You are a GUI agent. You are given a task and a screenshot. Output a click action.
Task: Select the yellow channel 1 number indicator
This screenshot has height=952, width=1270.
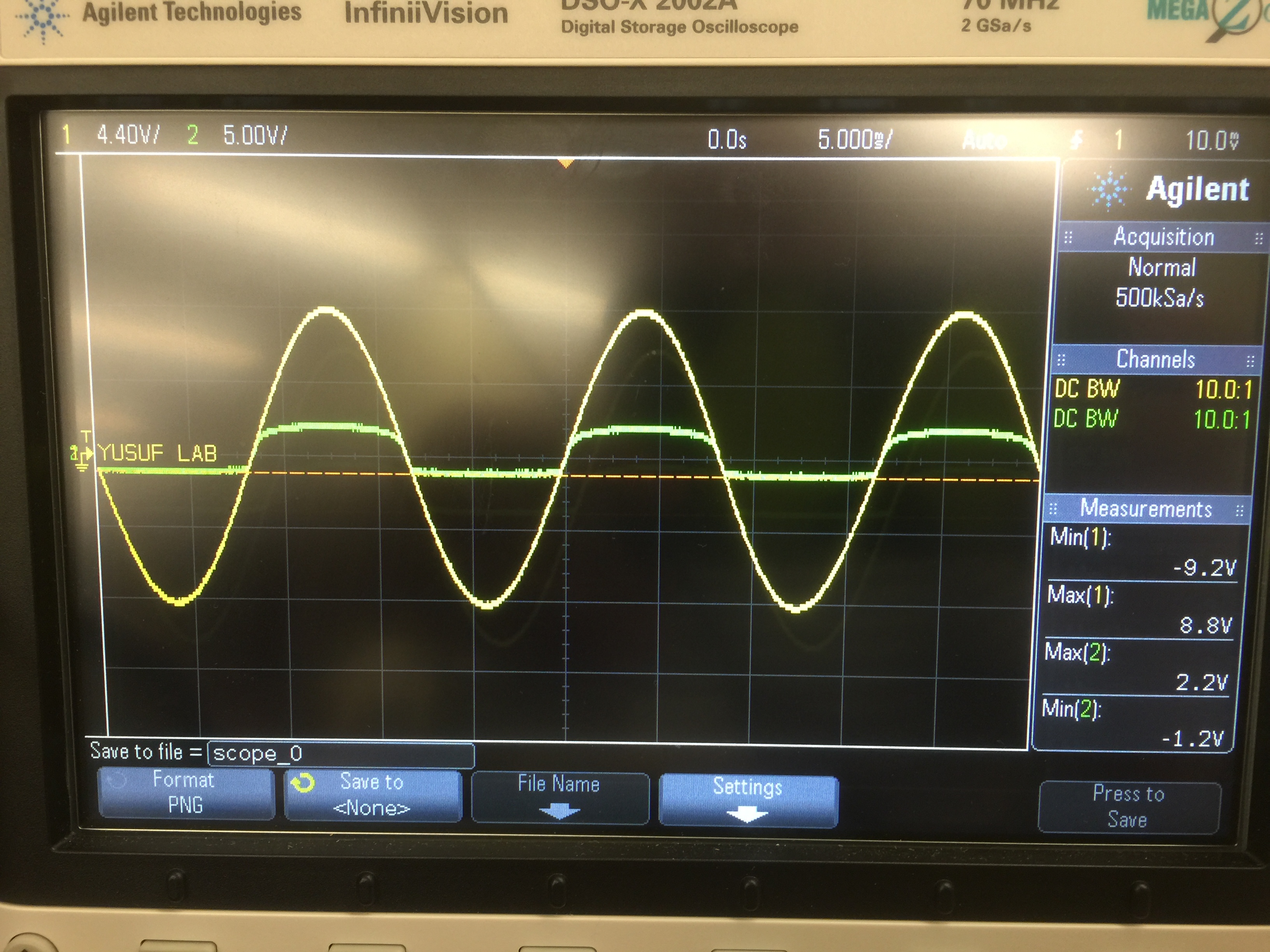[x=66, y=134]
